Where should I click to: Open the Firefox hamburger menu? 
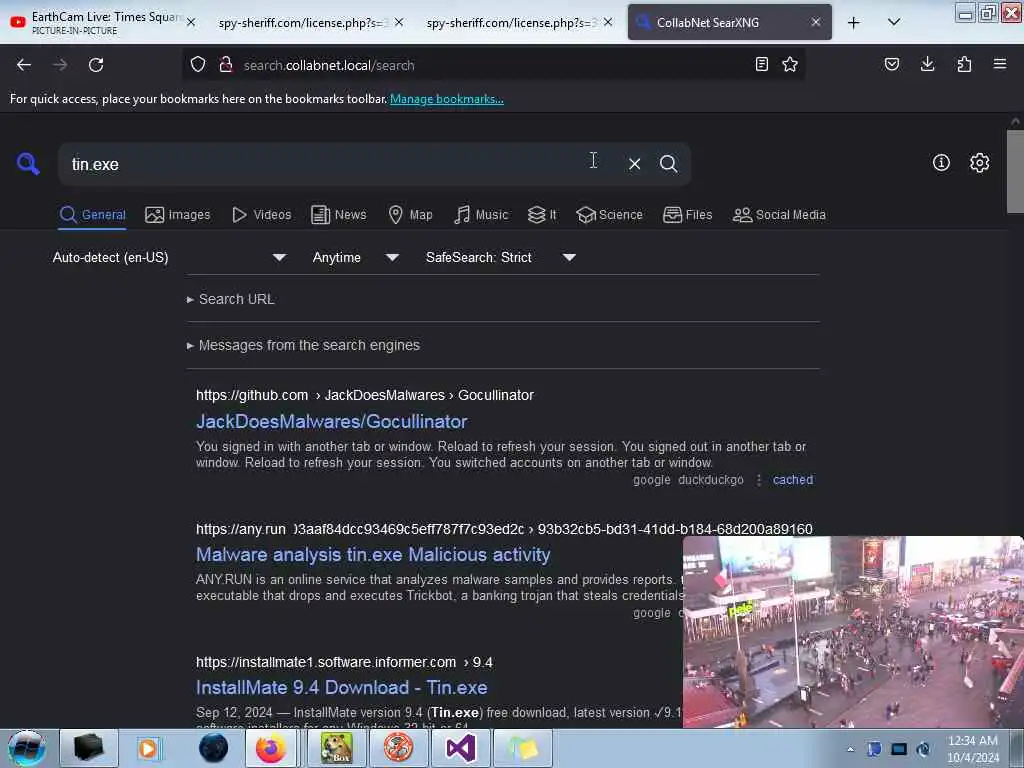[x=1000, y=64]
